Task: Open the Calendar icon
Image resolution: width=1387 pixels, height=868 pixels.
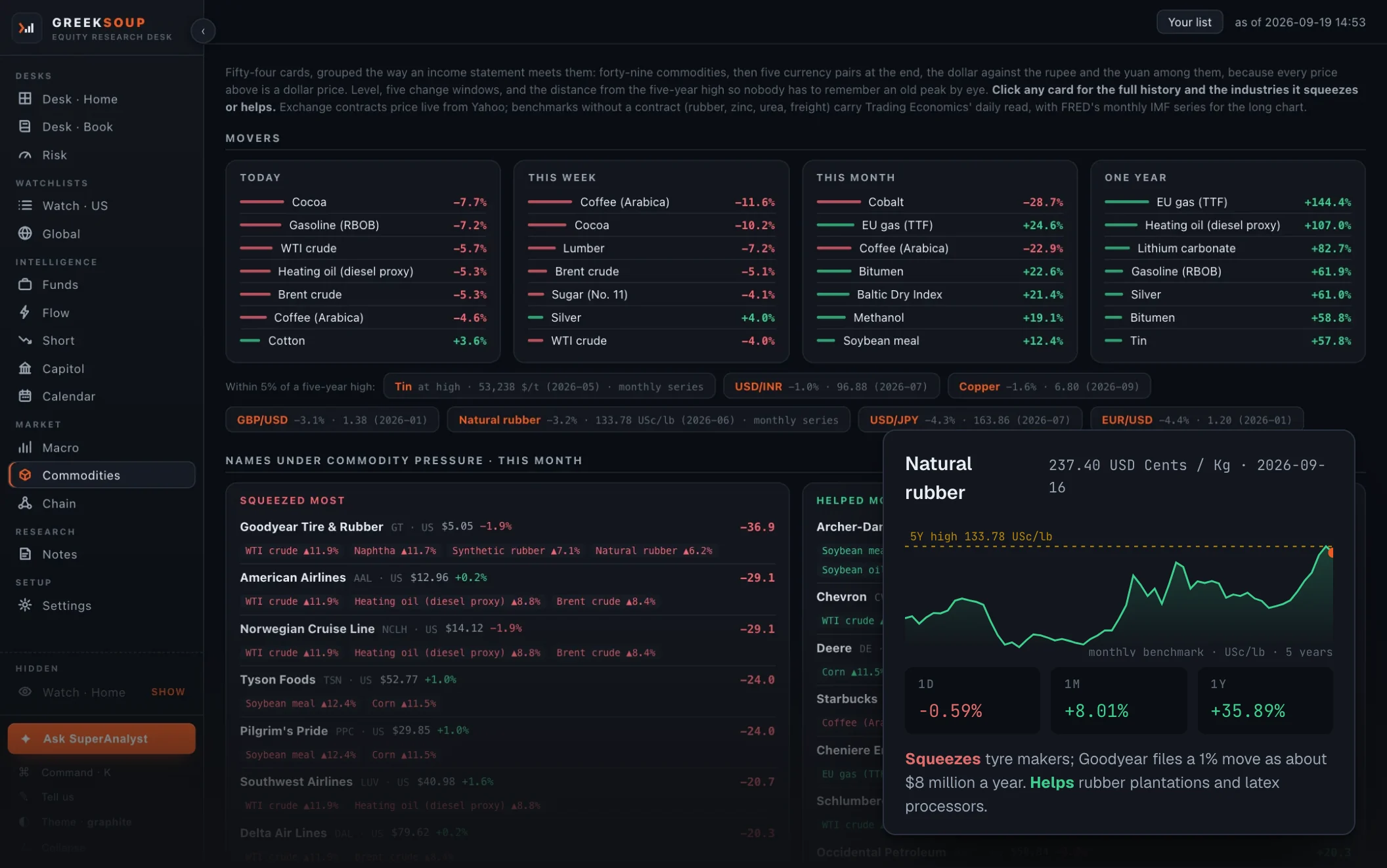Action: 25,396
